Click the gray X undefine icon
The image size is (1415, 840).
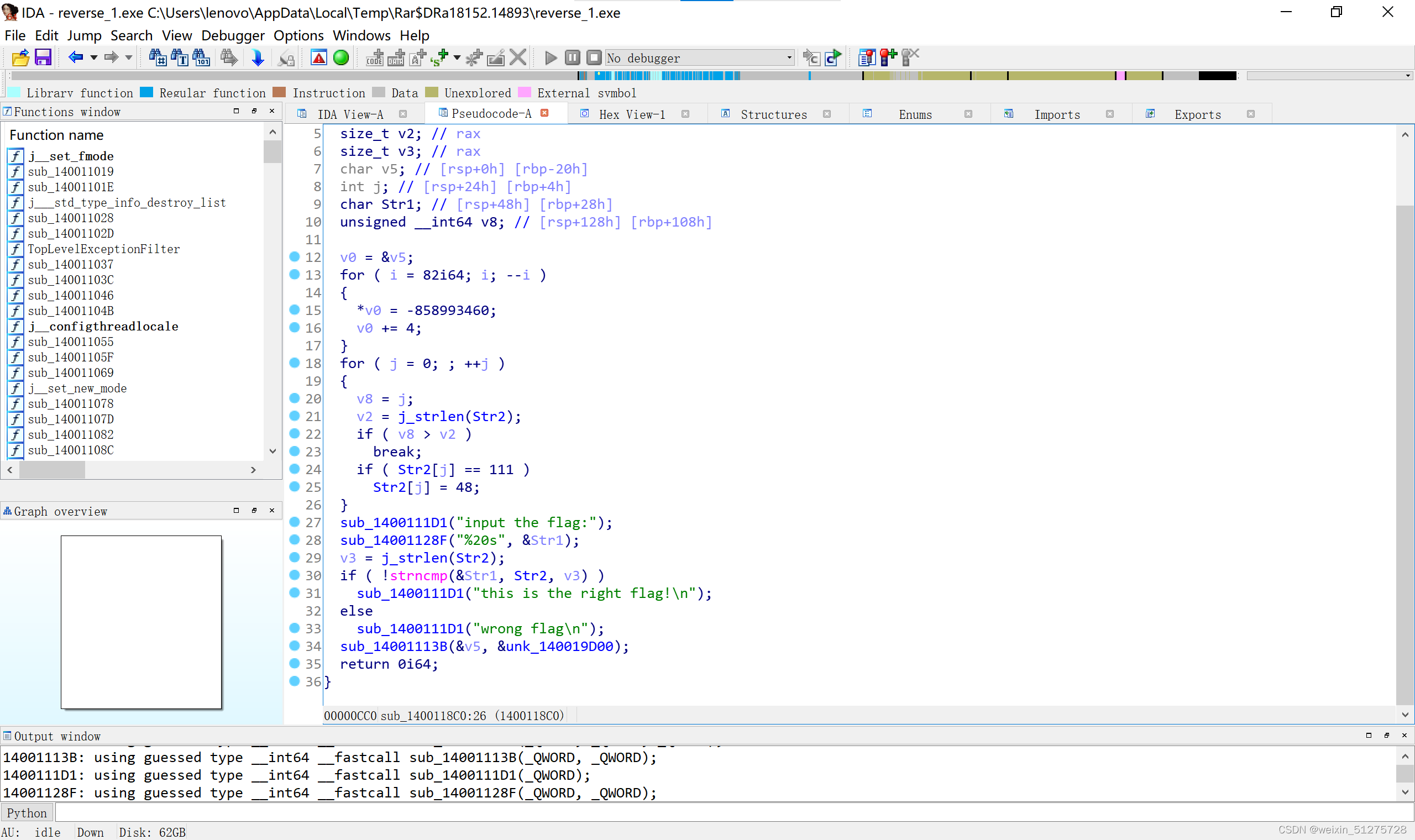coord(517,57)
